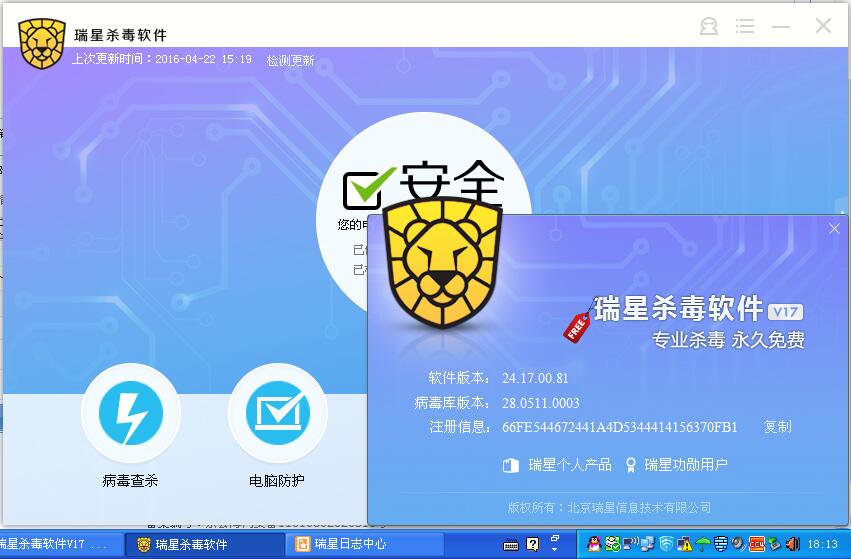
Task: Click the blue firewall shield tray icon
Action: coord(721,544)
